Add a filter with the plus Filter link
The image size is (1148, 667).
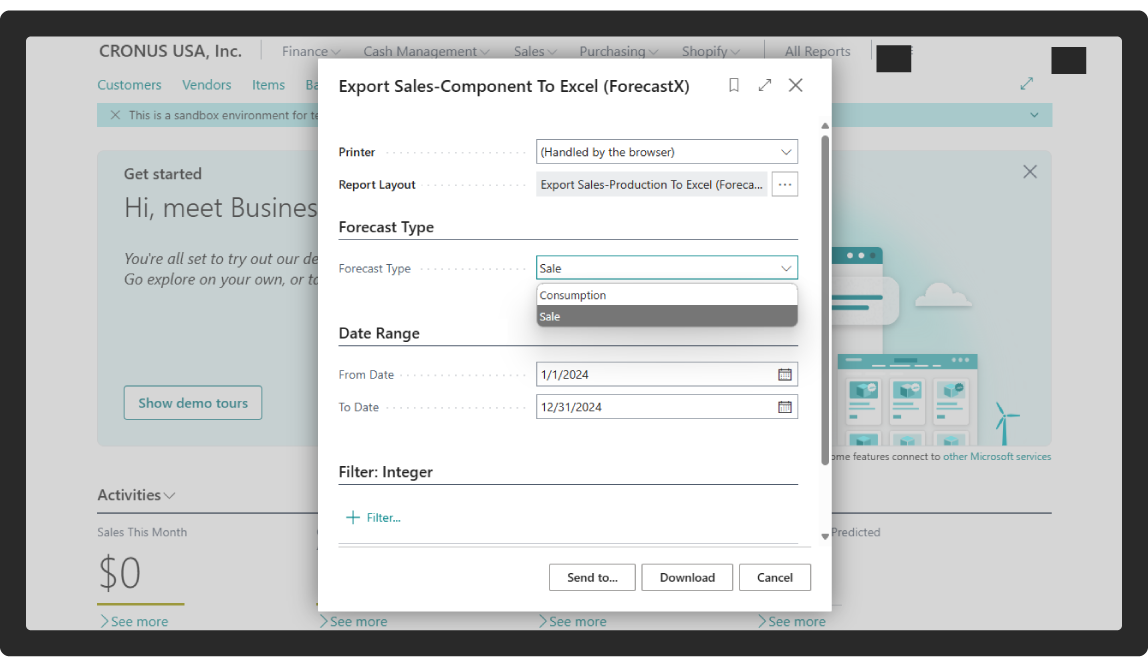coord(373,517)
